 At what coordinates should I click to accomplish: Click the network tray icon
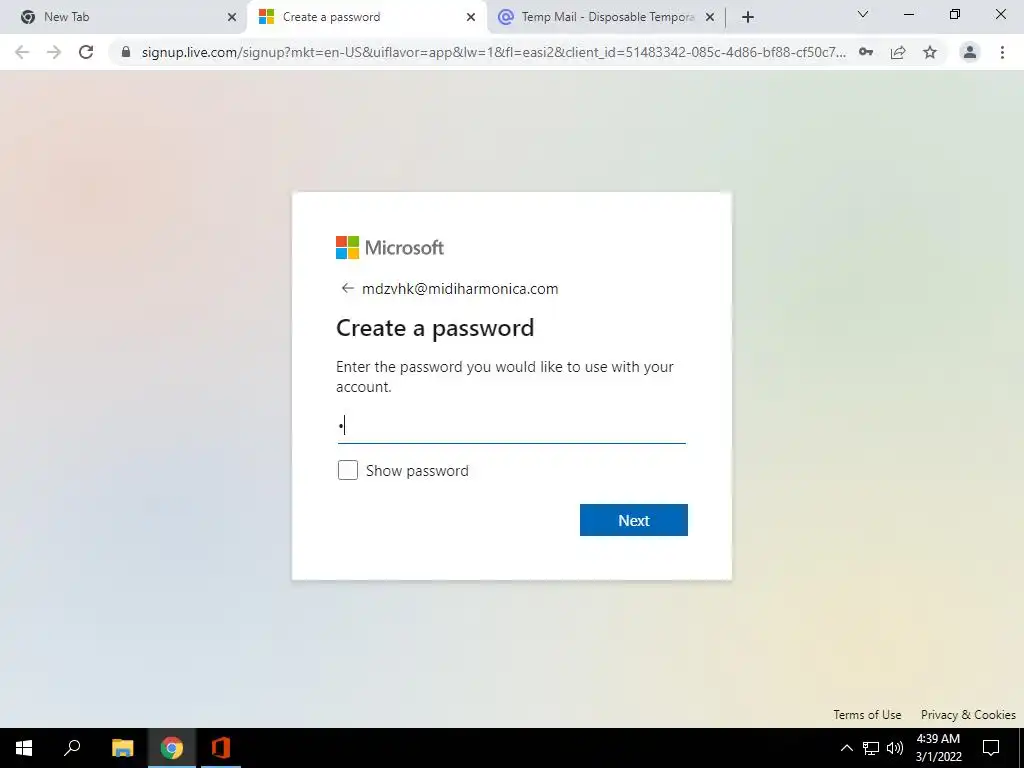(x=871, y=748)
